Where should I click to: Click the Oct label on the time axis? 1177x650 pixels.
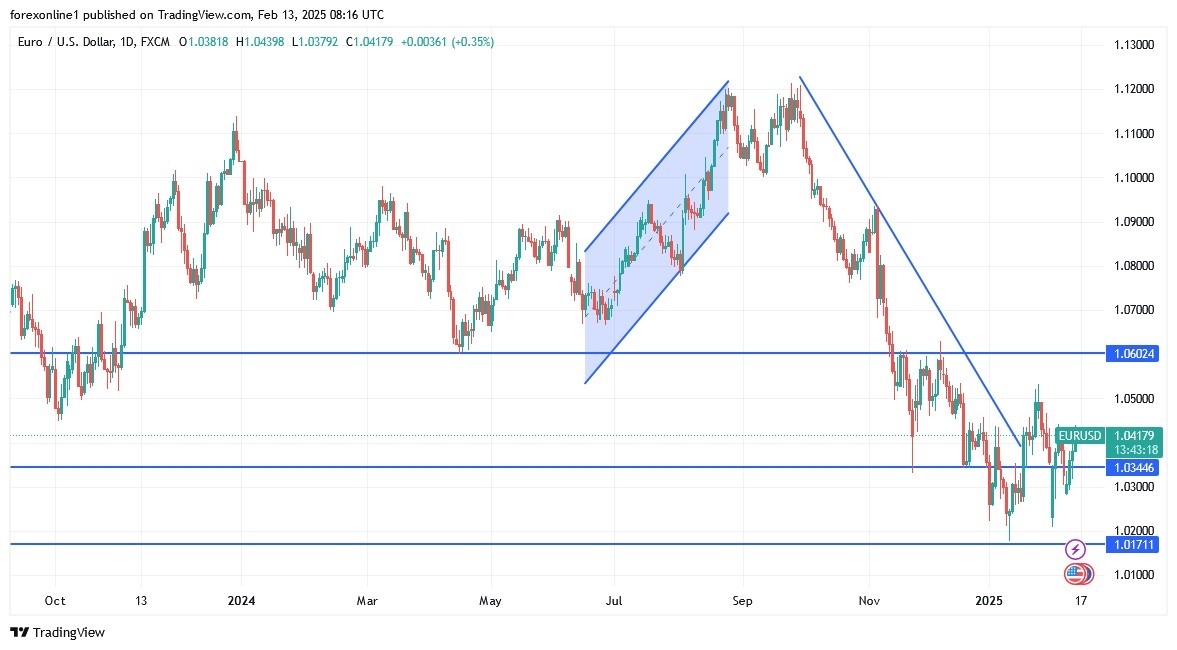[54, 602]
